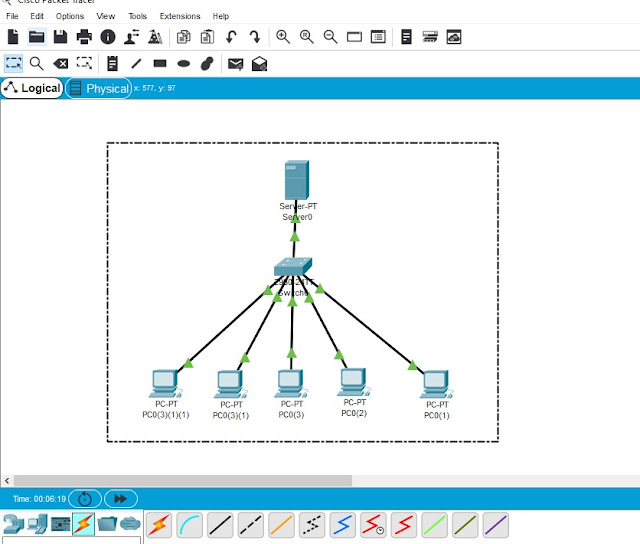Screen dimensions: 640x544
Task: Pick the olive IoT custom cable
Action: (x=465, y=525)
